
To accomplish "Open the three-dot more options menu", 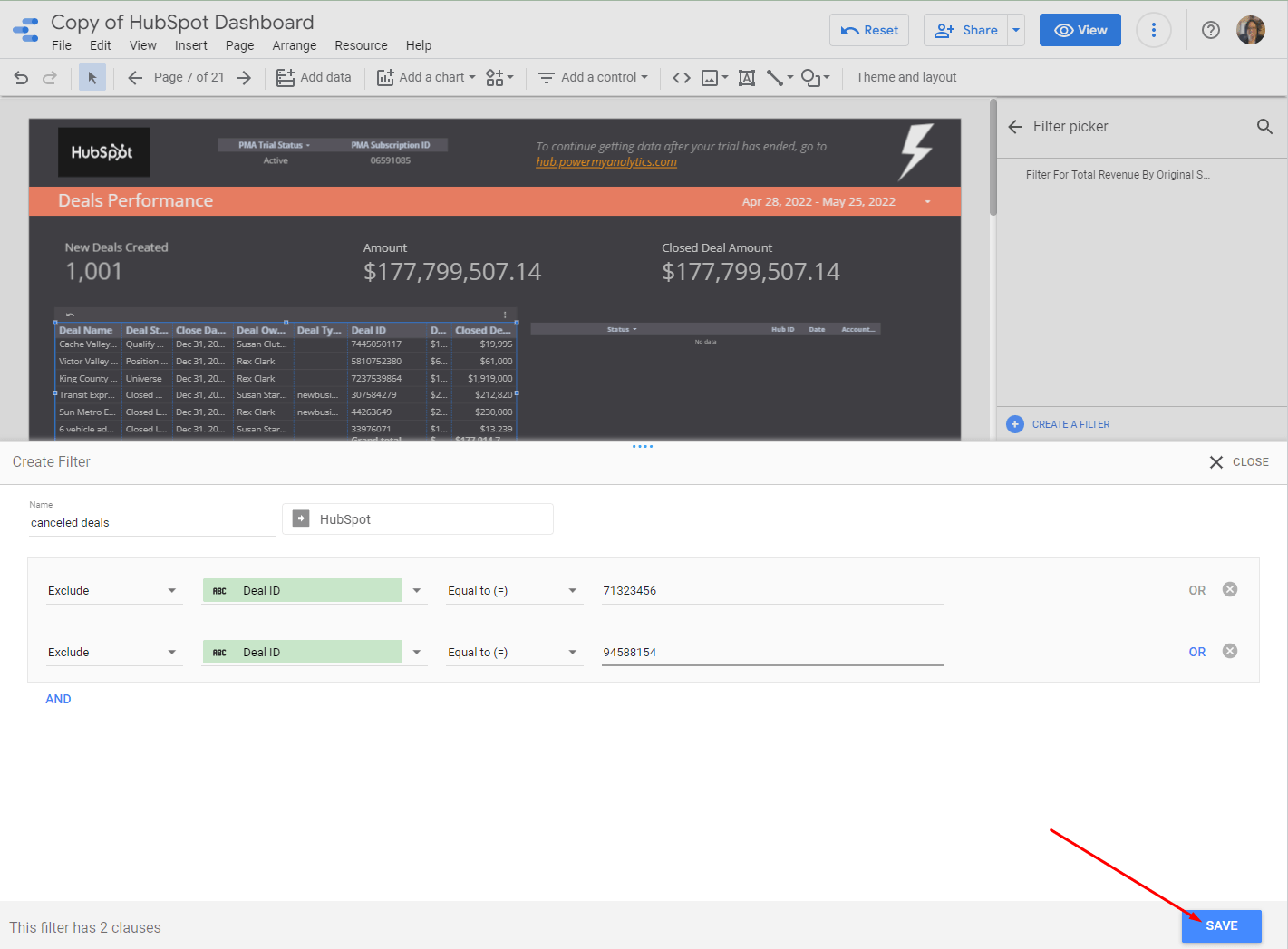I will pyautogui.click(x=1154, y=30).
